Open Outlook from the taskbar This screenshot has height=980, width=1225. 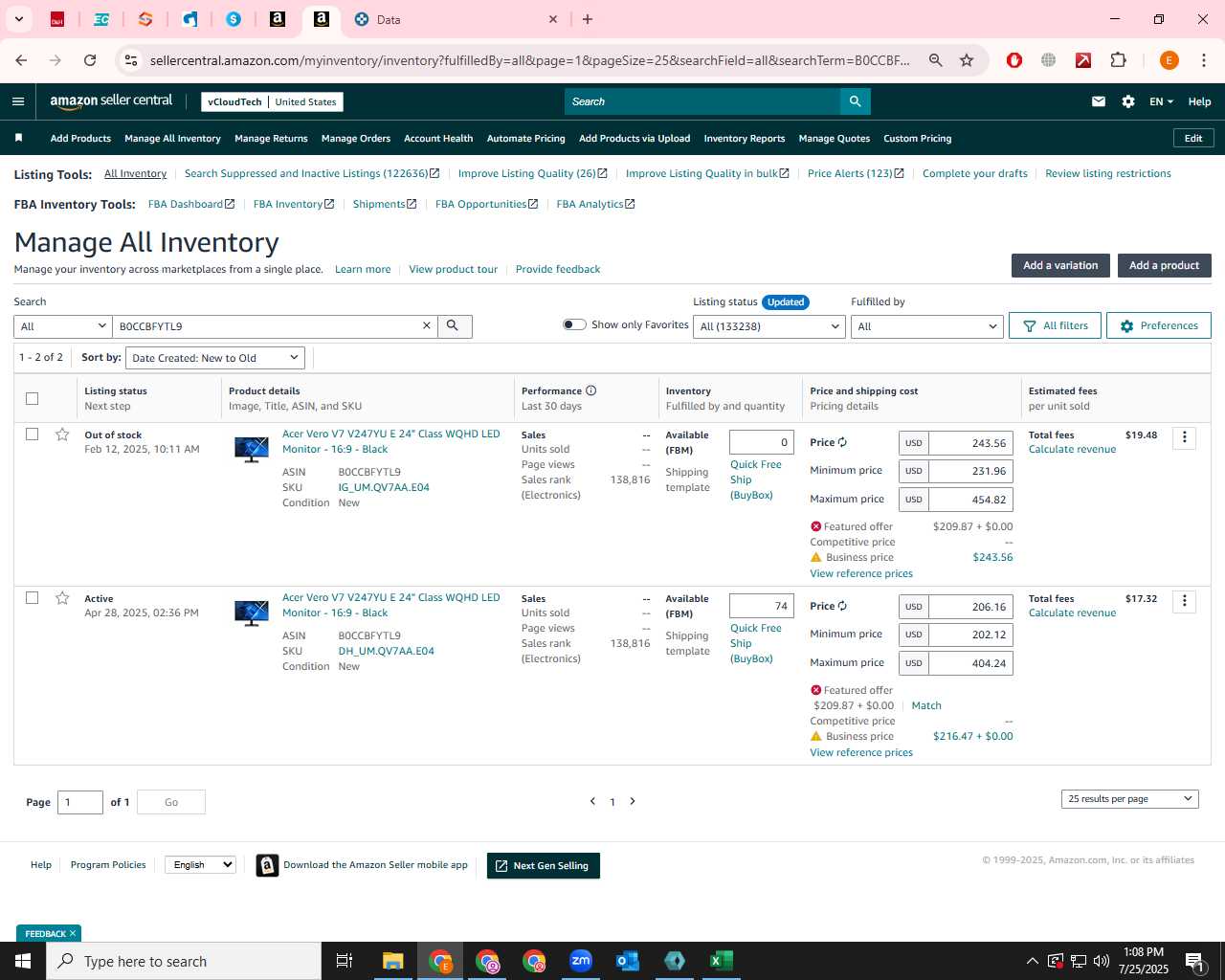click(628, 961)
